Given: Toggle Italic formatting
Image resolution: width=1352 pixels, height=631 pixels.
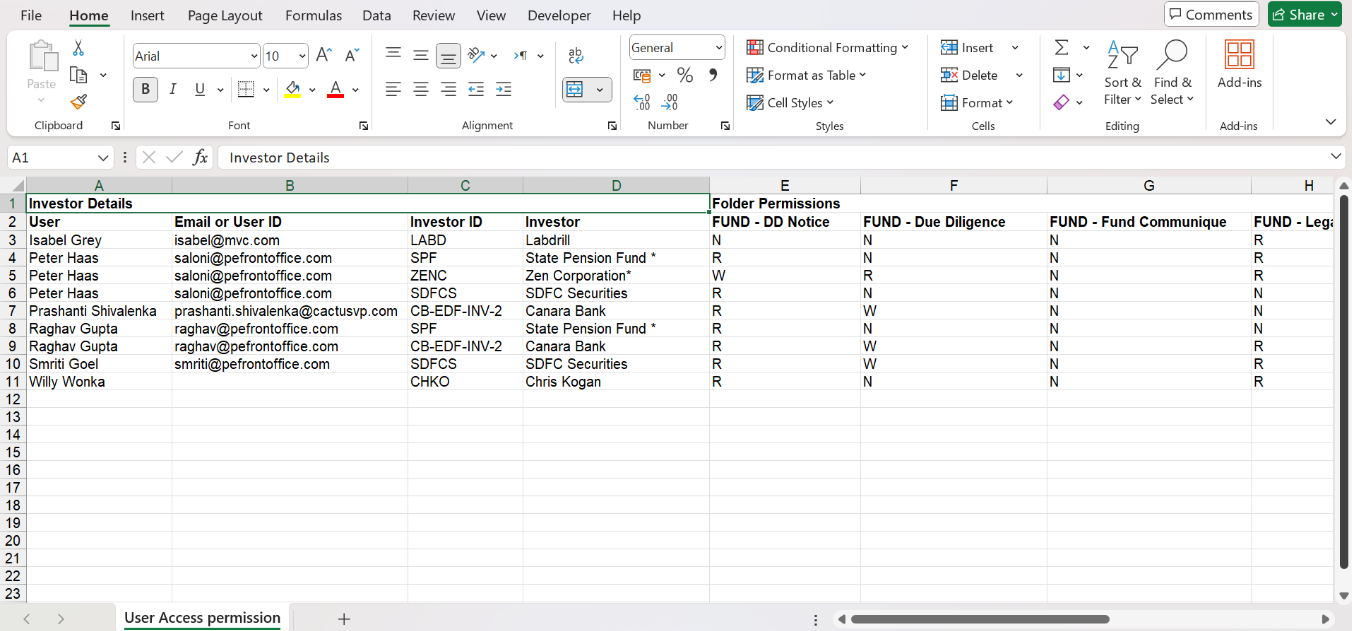Looking at the screenshot, I should coord(173,90).
